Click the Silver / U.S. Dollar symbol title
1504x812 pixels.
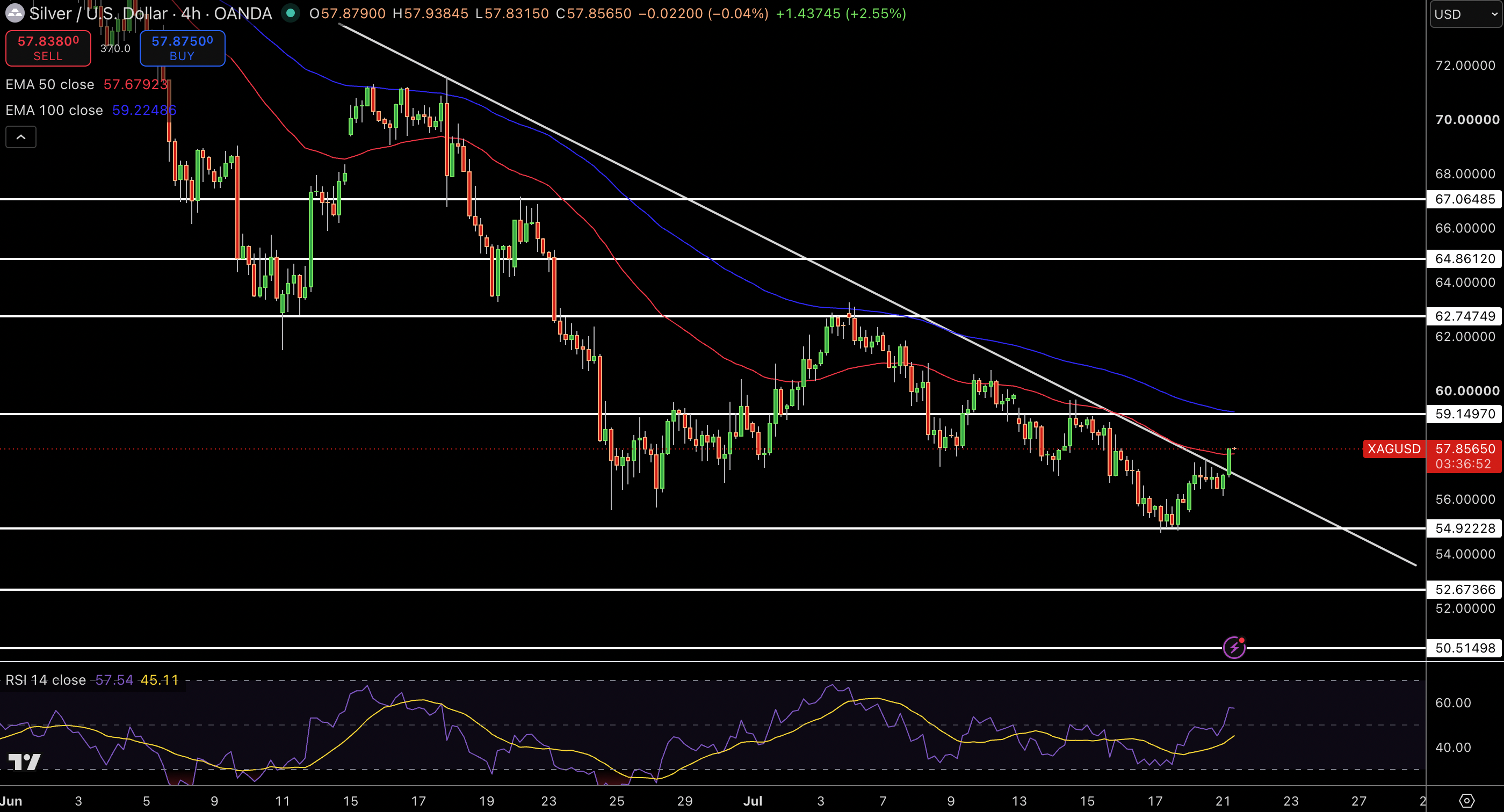[150, 13]
